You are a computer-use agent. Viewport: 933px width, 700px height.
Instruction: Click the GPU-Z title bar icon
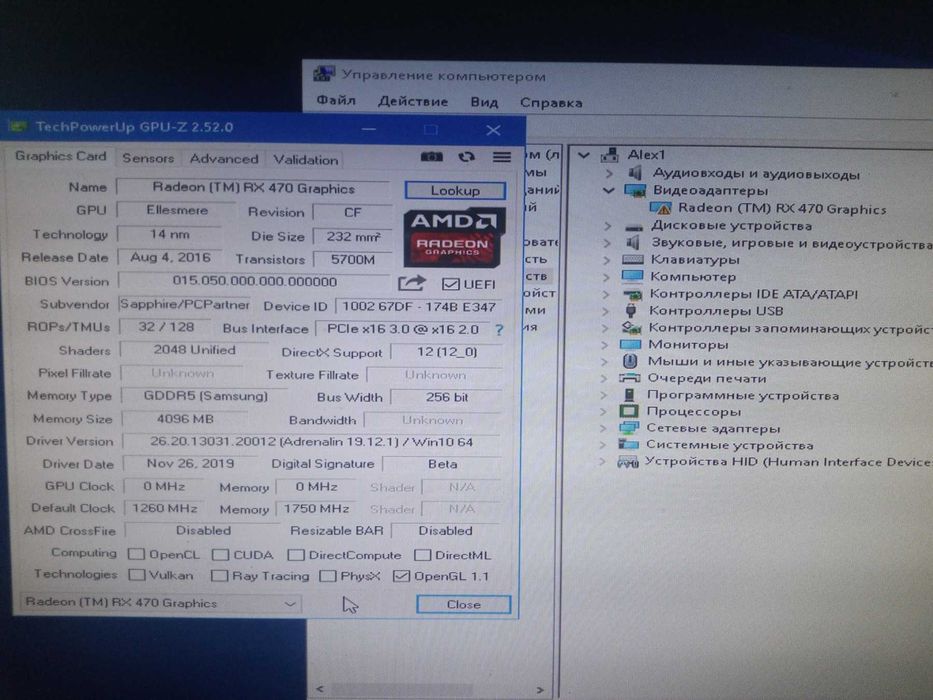tap(18, 126)
